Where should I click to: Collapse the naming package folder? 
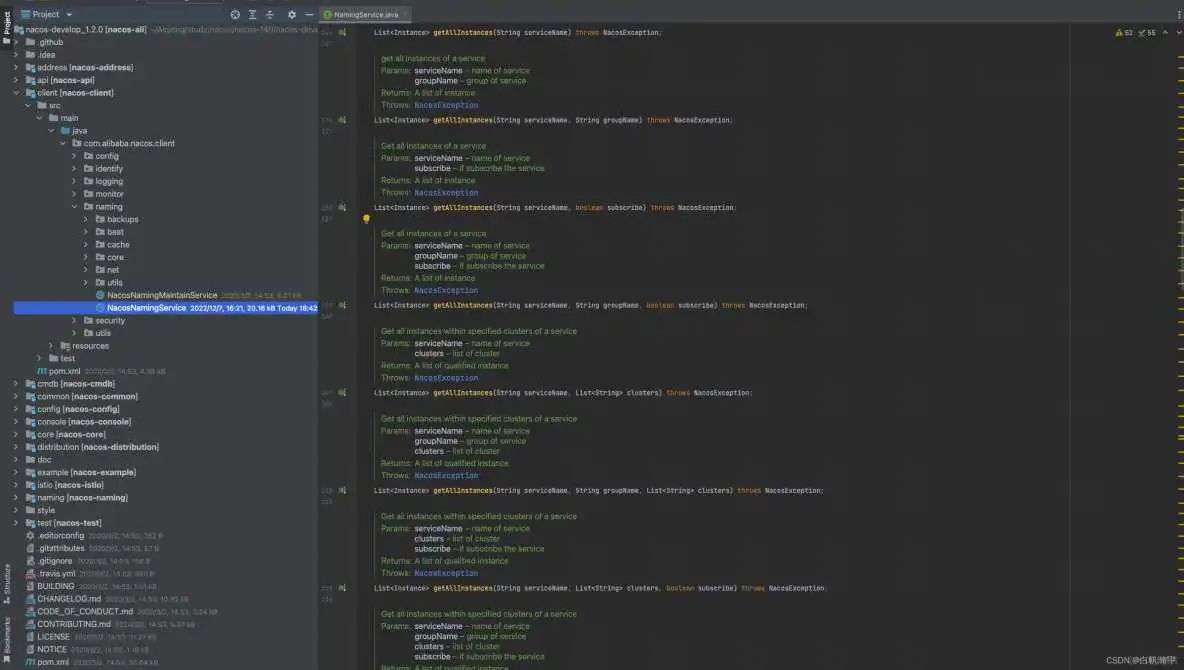pos(74,206)
